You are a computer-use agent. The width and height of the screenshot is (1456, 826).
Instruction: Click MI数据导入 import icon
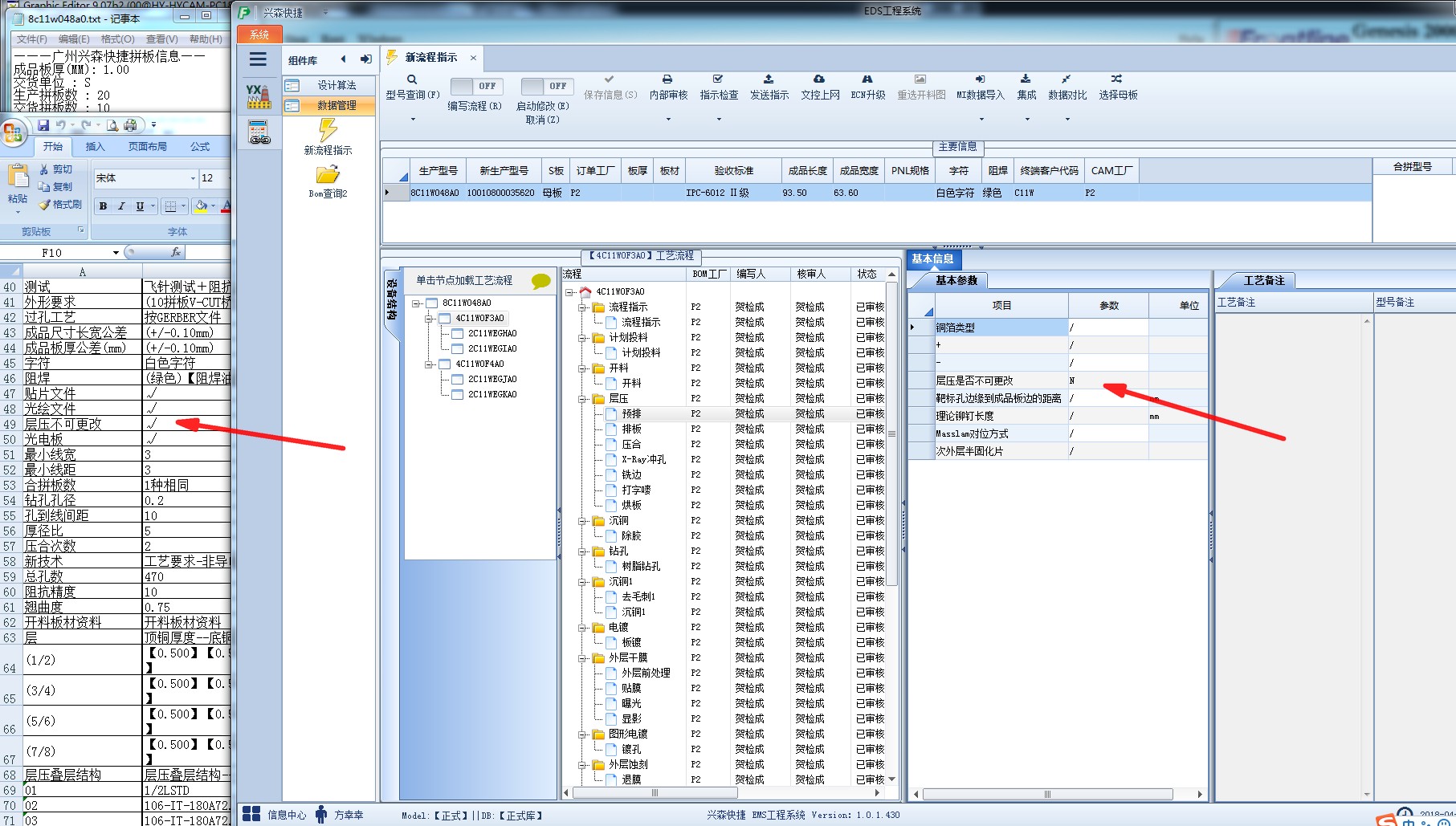[x=981, y=79]
